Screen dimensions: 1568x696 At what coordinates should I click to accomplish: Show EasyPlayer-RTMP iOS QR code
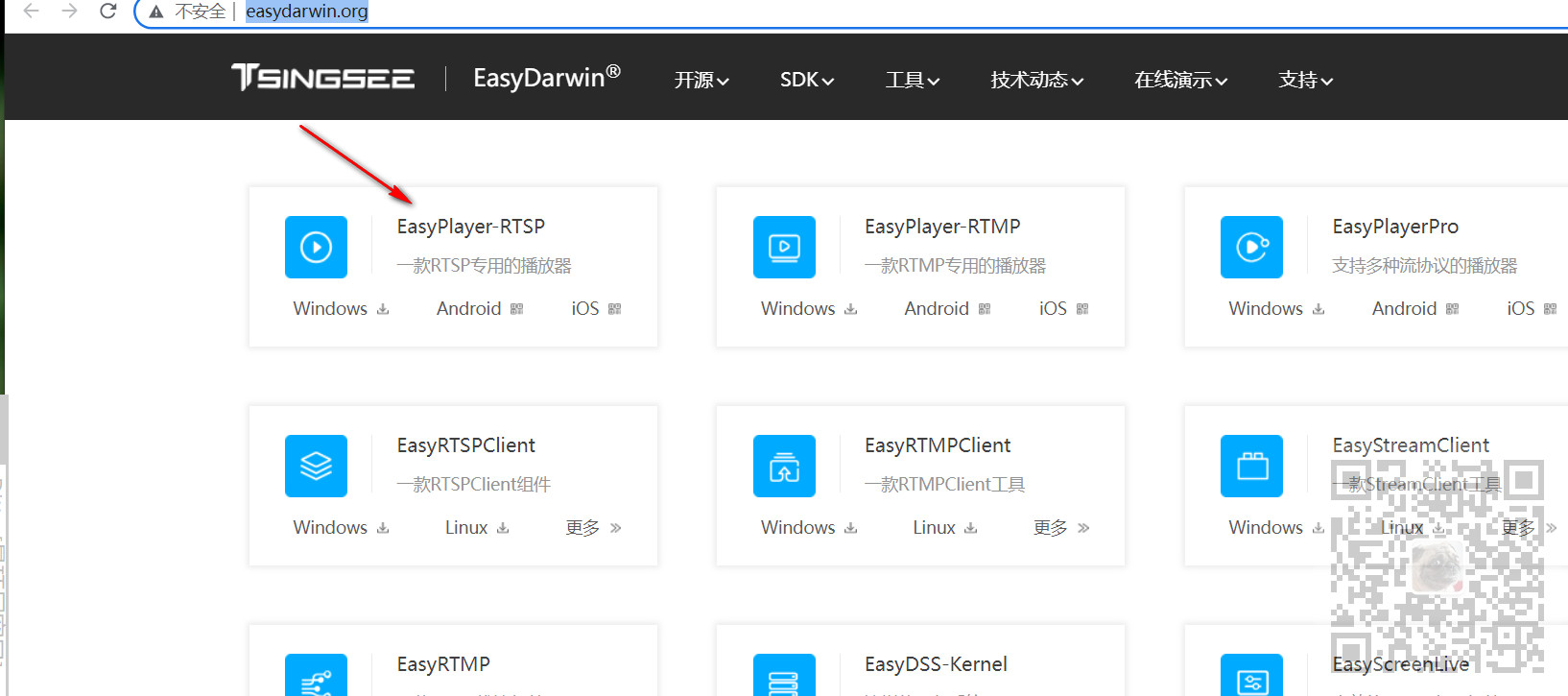pyautogui.click(x=1063, y=308)
